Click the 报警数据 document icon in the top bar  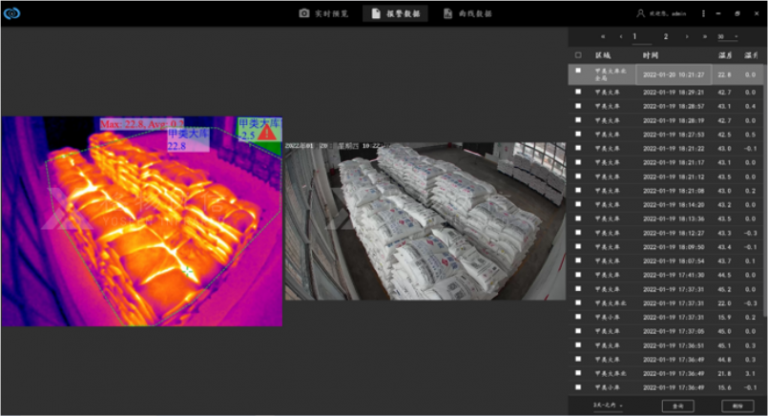[376, 14]
